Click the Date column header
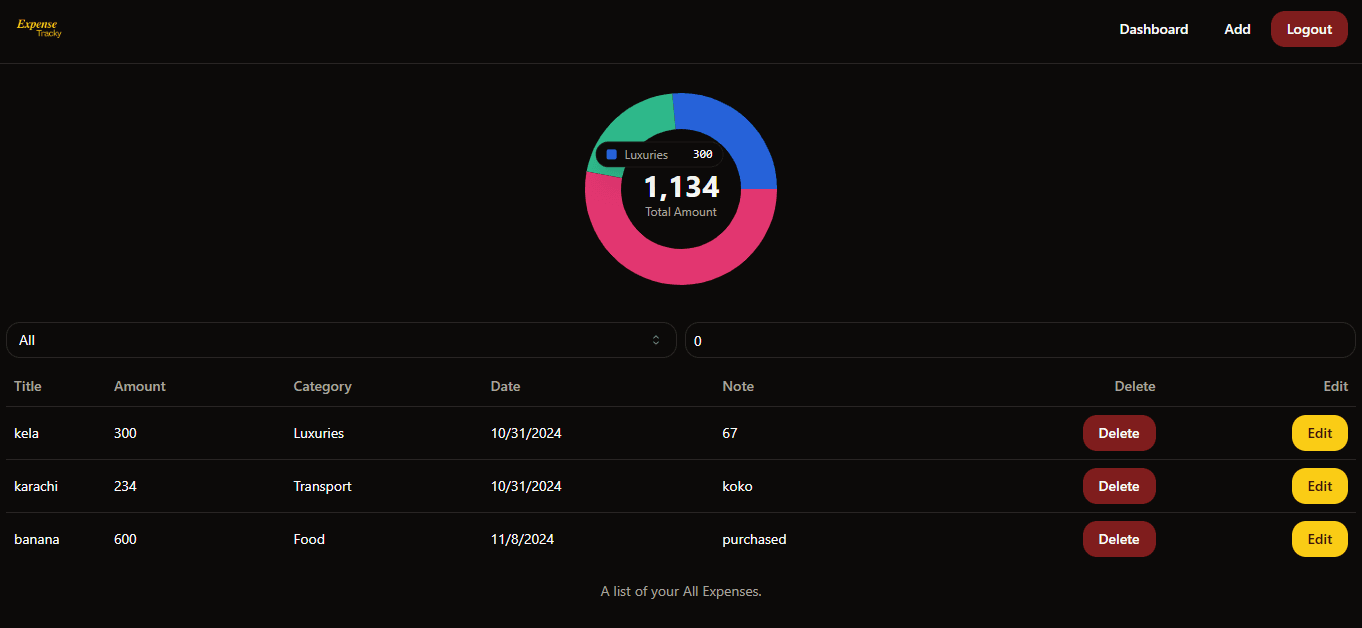The width and height of the screenshot is (1362, 628). point(505,386)
